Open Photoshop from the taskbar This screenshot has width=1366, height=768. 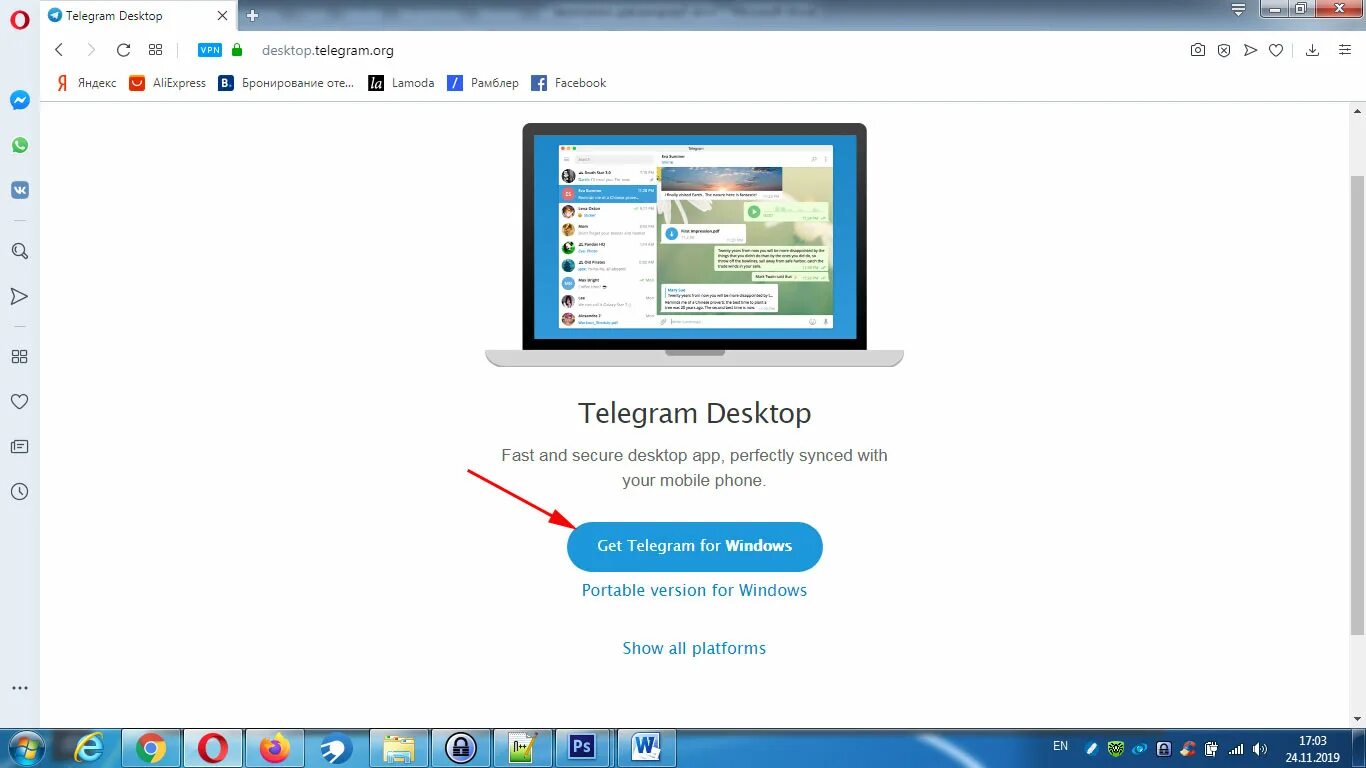coord(582,747)
